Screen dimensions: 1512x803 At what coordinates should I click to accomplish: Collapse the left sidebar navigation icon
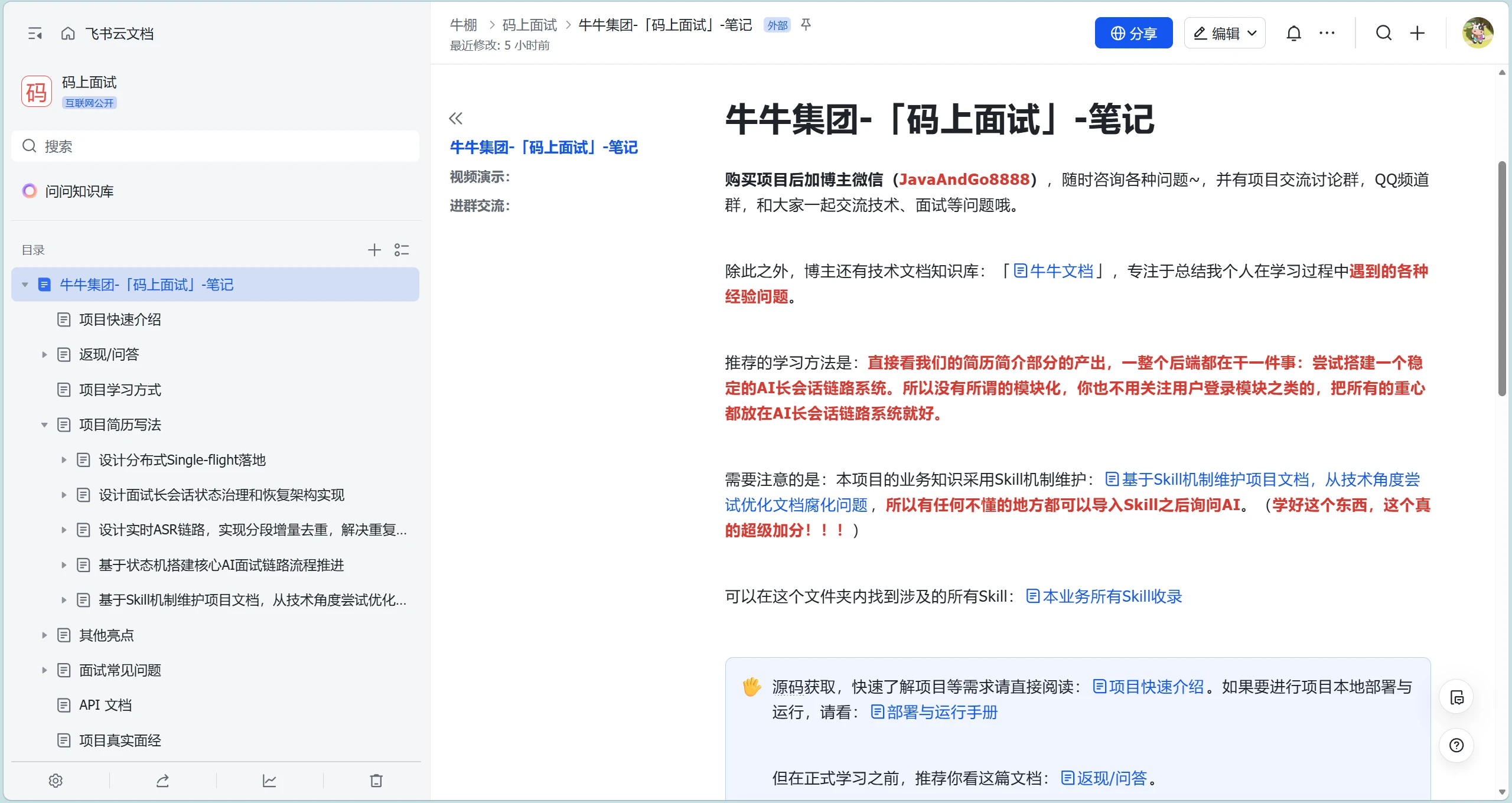[x=35, y=34]
